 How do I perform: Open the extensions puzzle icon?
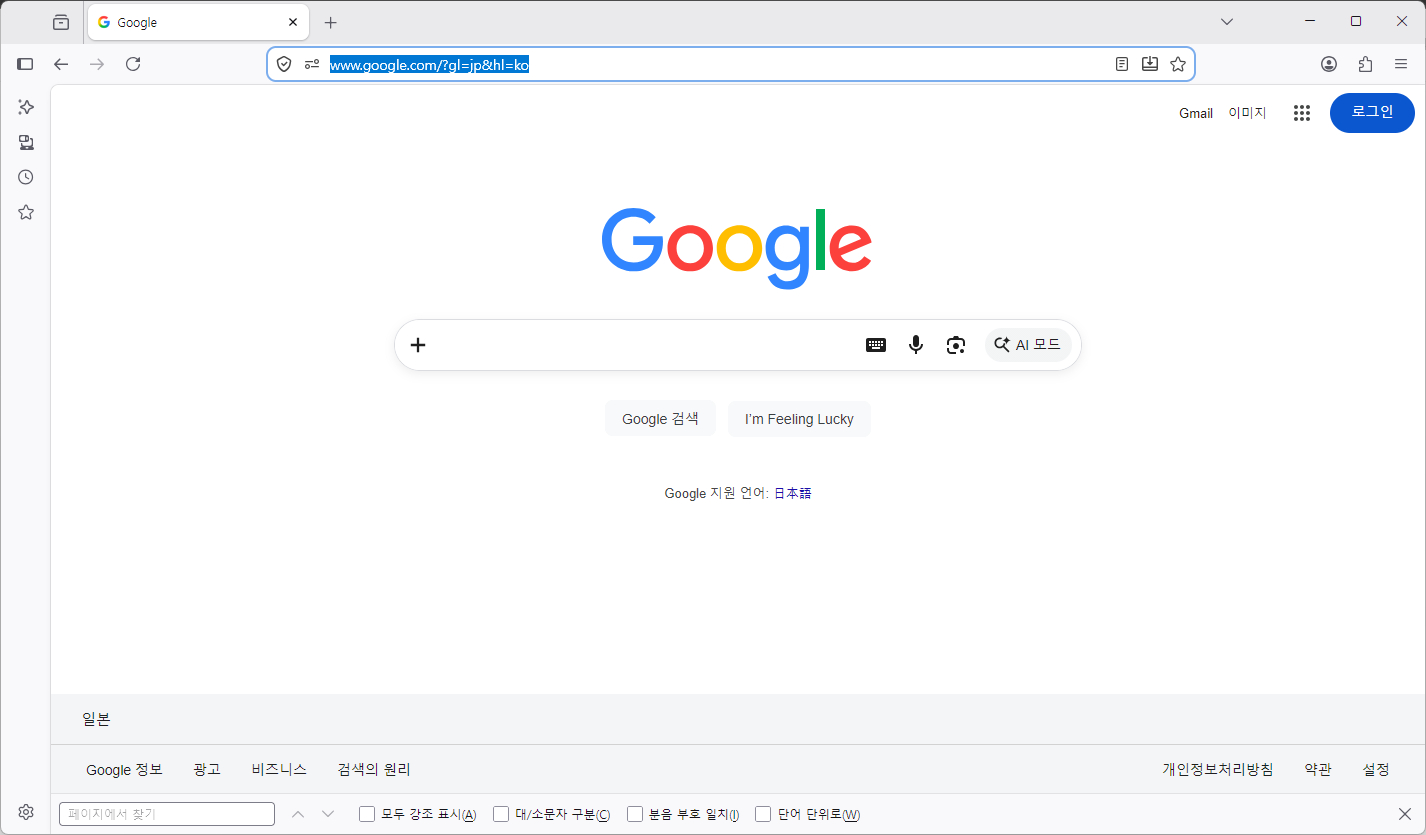(1365, 64)
